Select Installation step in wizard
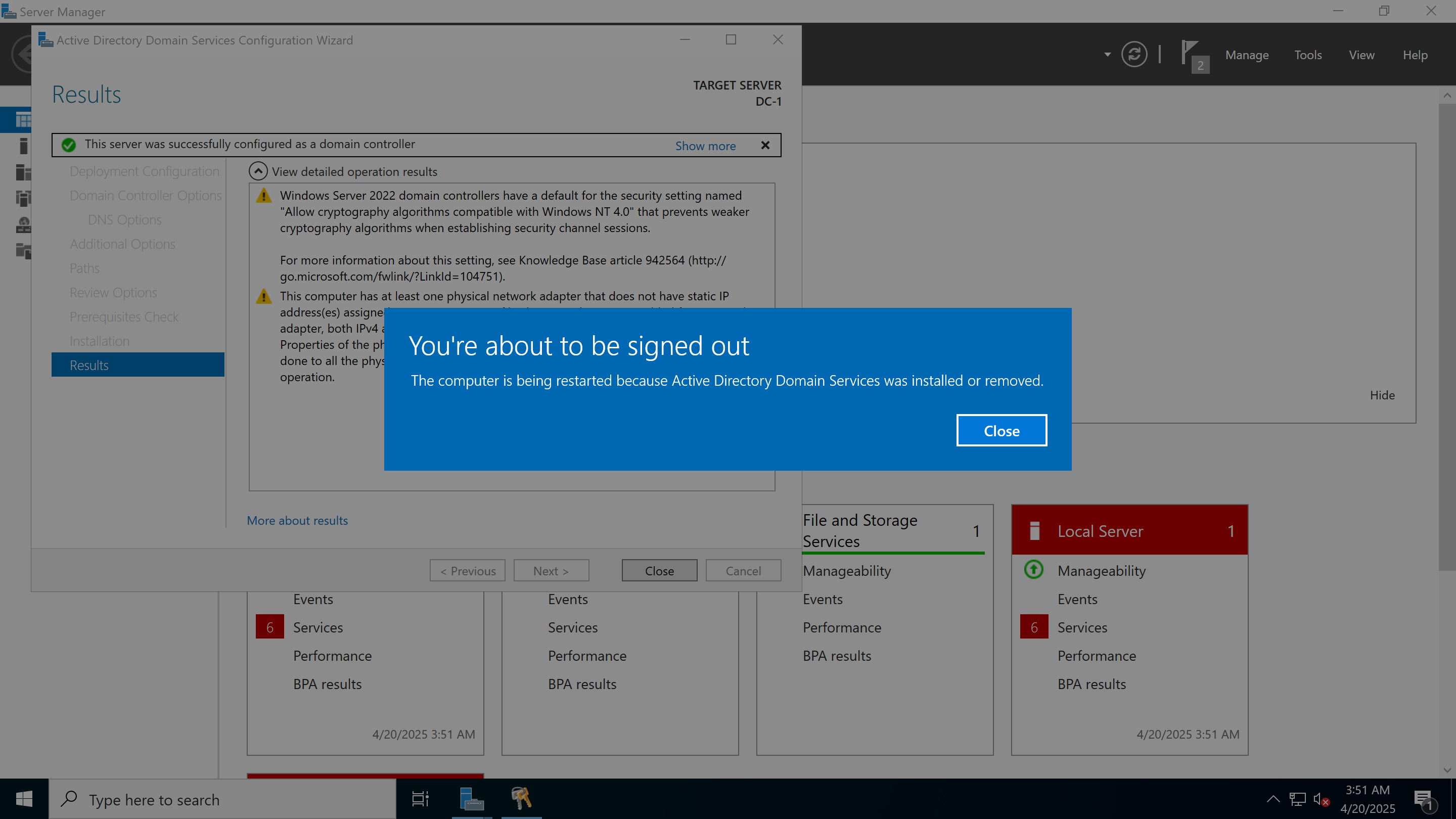This screenshot has height=819, width=1456. [x=100, y=341]
